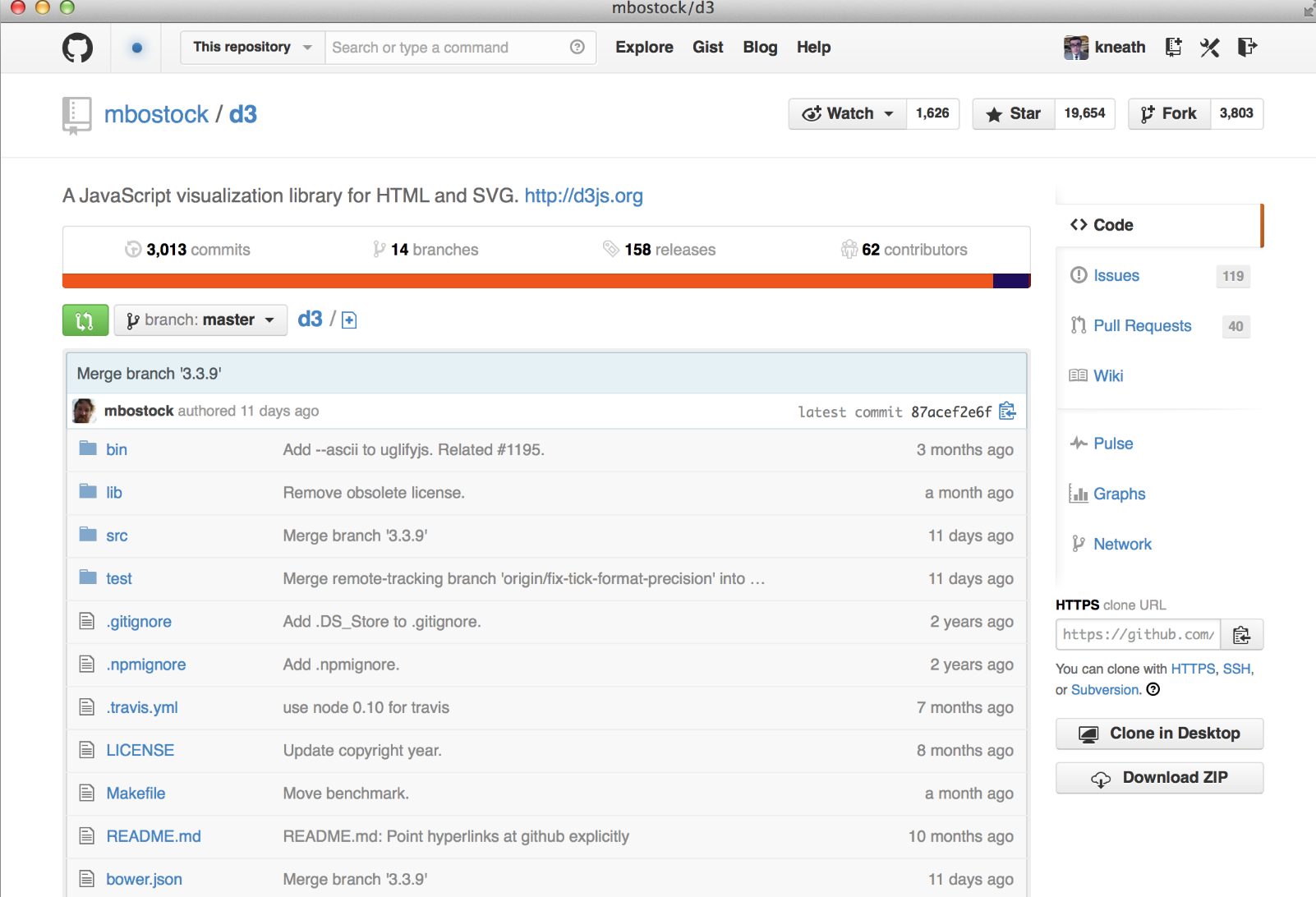1316x897 pixels.
Task: Click the repository book icon beside mbostock
Action: point(76,116)
